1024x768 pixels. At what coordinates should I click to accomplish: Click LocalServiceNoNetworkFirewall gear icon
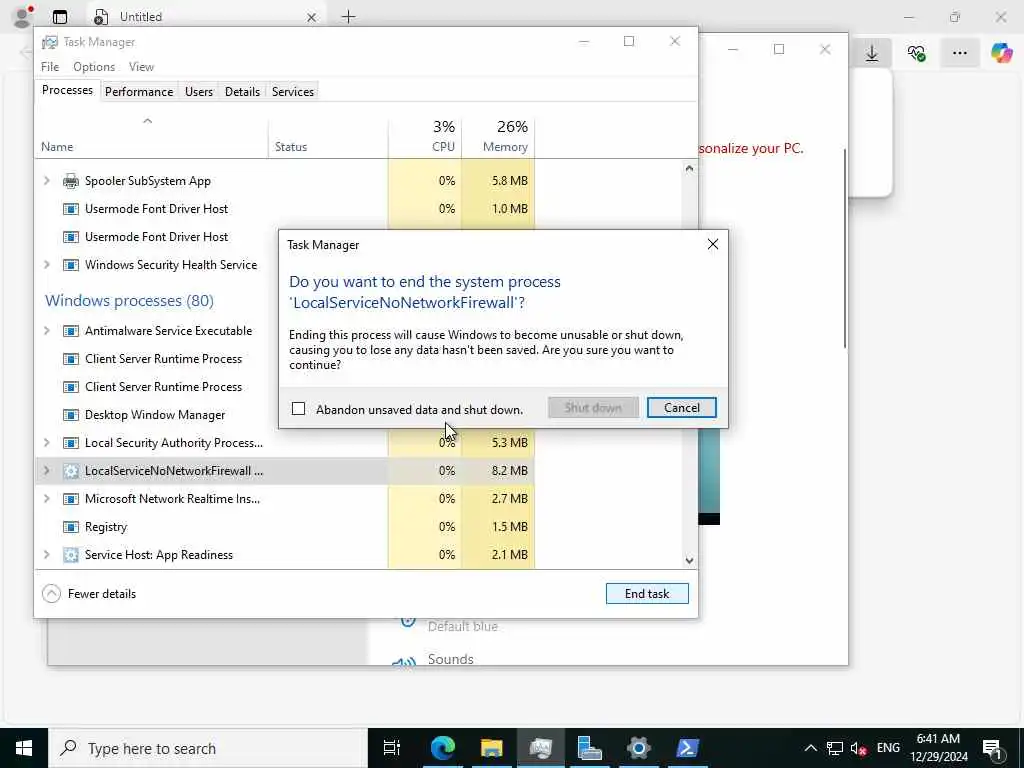point(71,471)
